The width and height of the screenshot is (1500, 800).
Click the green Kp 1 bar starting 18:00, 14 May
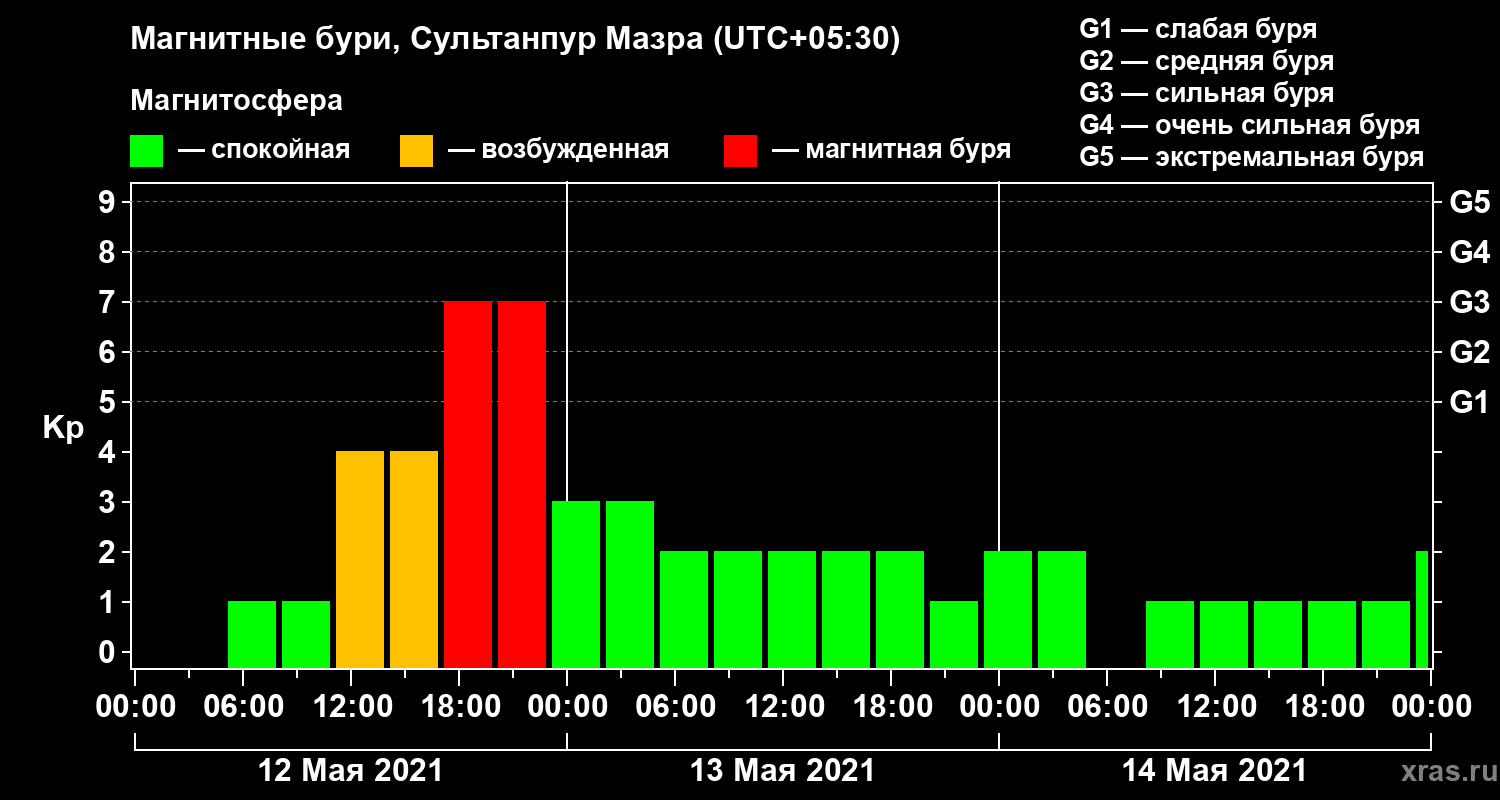pos(1332,634)
